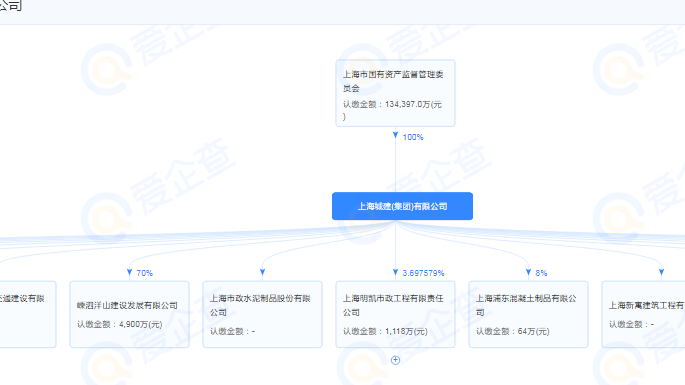Viewport: 685px width, 385px height.
Task: Click the arrowhead above 上海明凯市政工程有限责任公司
Action: point(395,273)
